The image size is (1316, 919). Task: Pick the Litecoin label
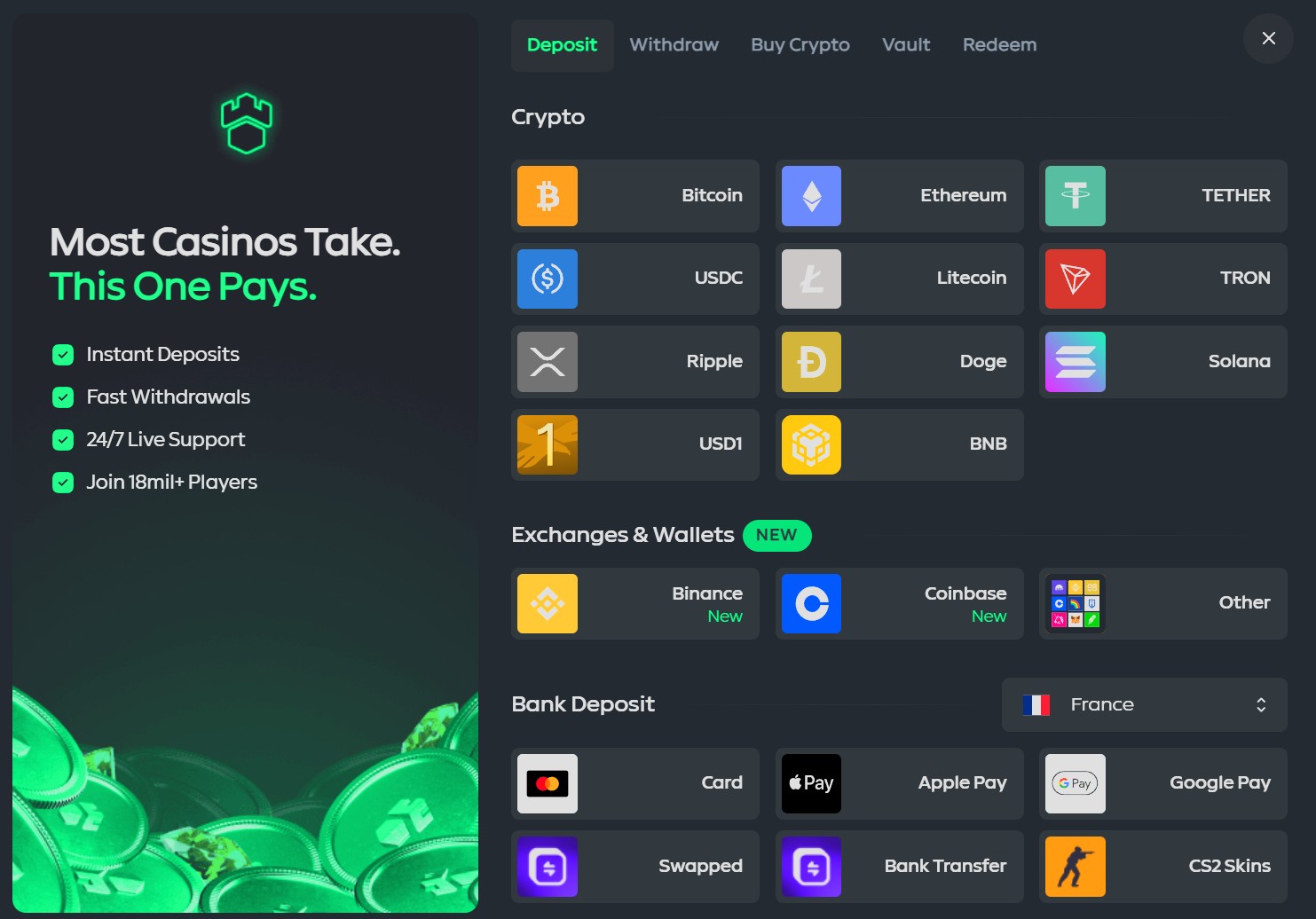pos(972,278)
